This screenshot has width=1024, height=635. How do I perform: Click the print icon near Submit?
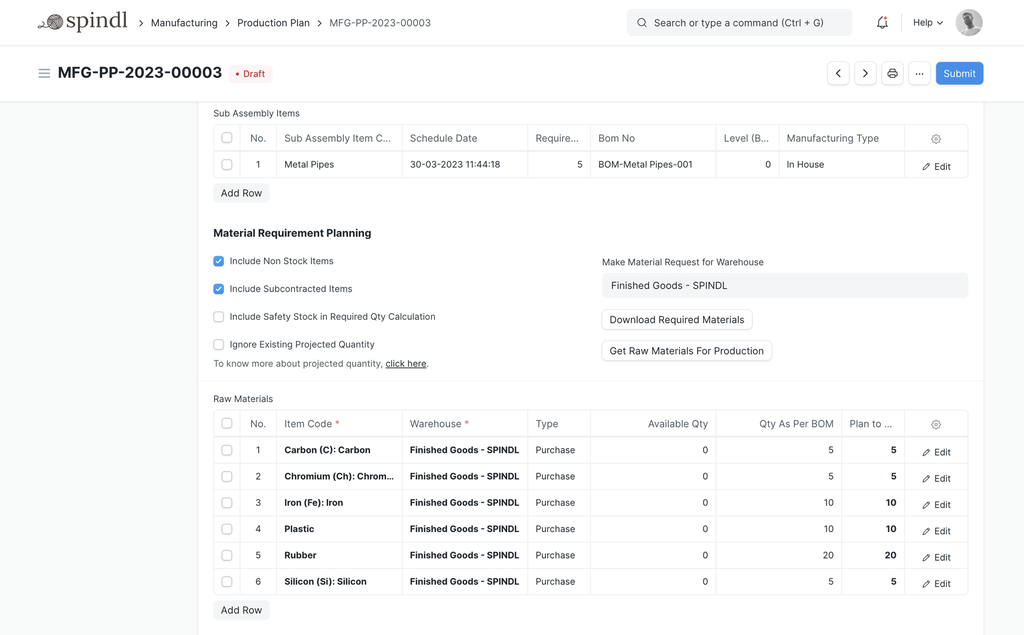coord(892,72)
